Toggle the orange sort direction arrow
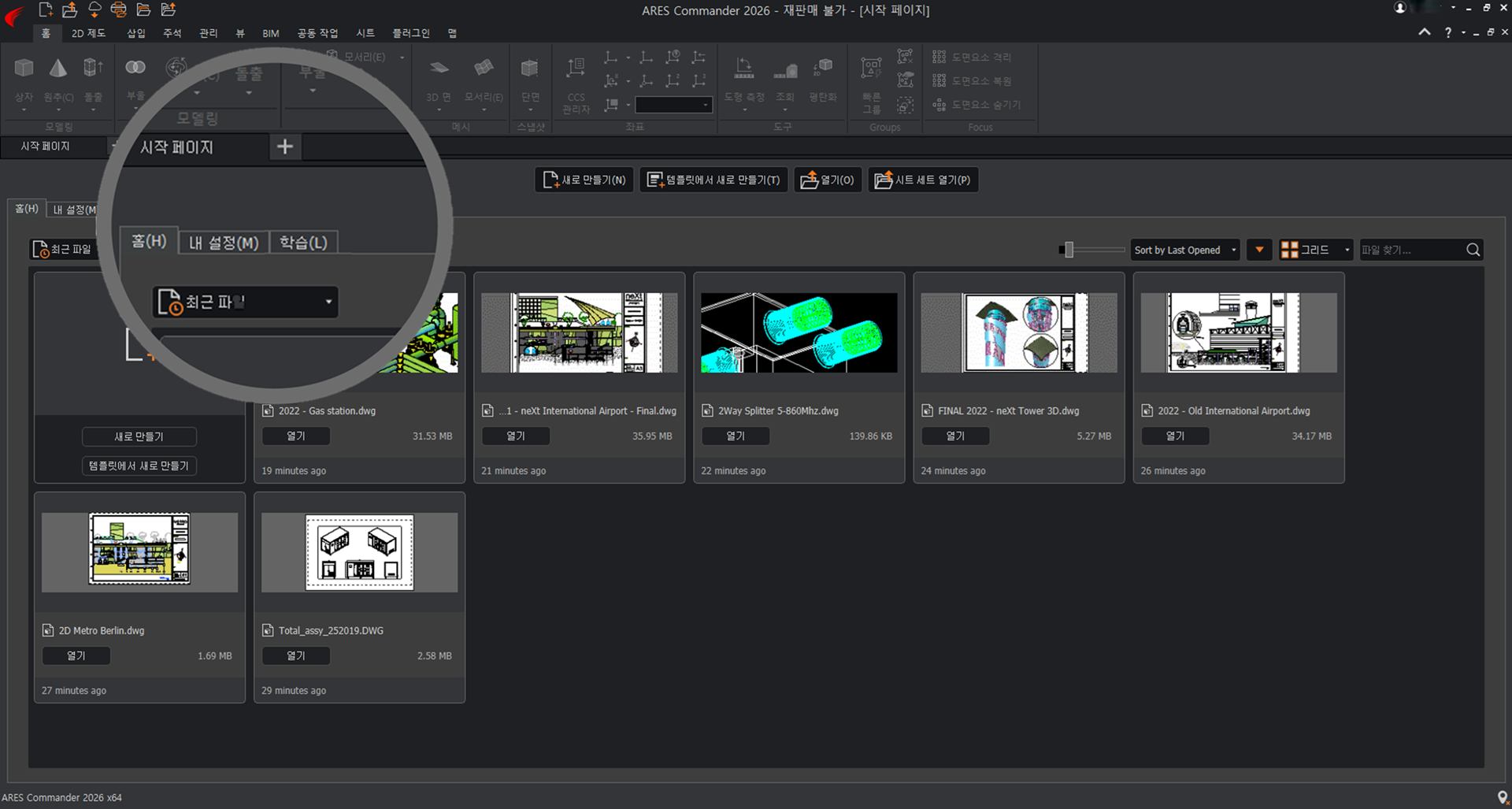The width and height of the screenshot is (1512, 809). (x=1259, y=250)
